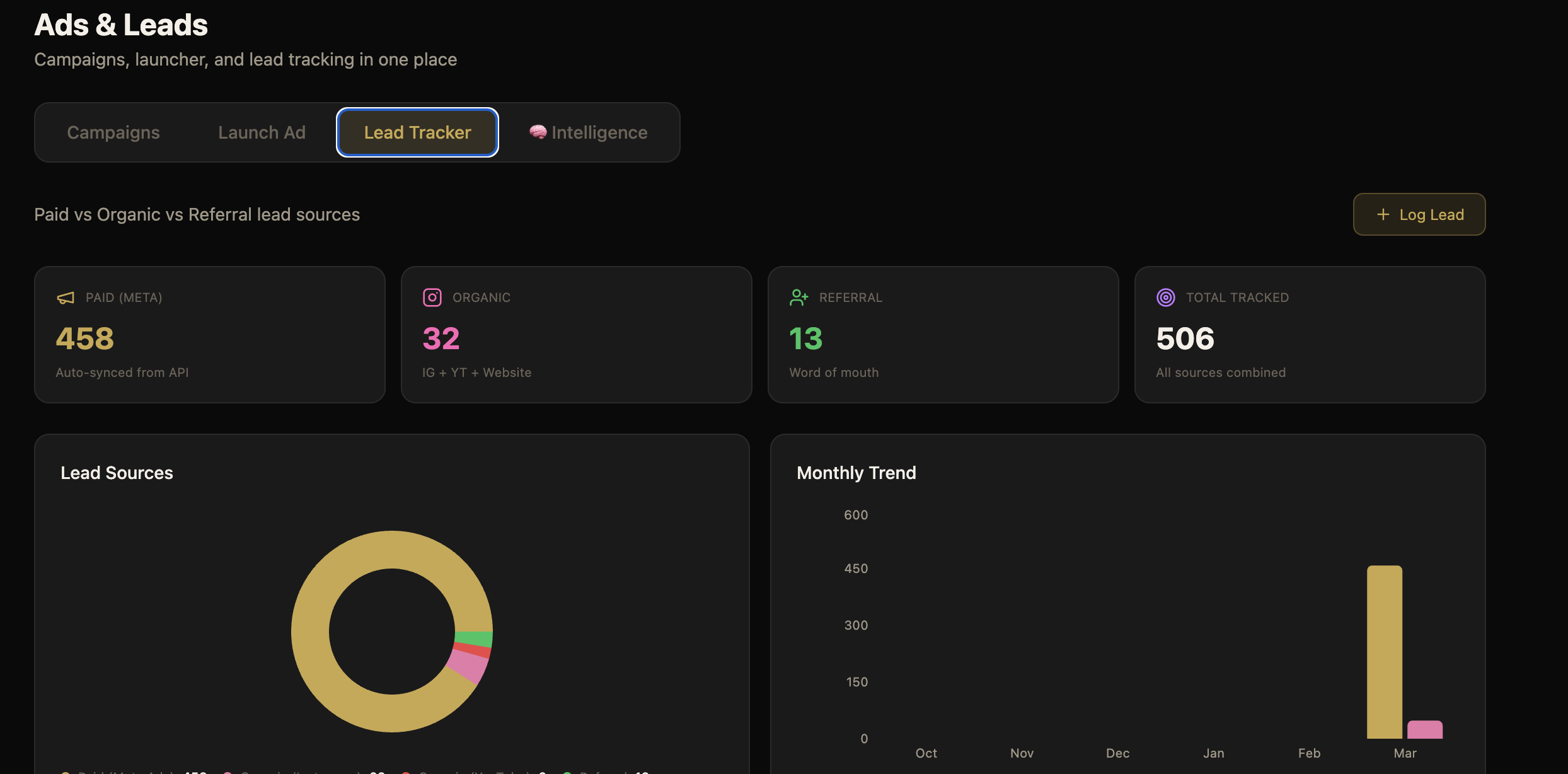Click the target icon on Total Tracked card

(1166, 297)
